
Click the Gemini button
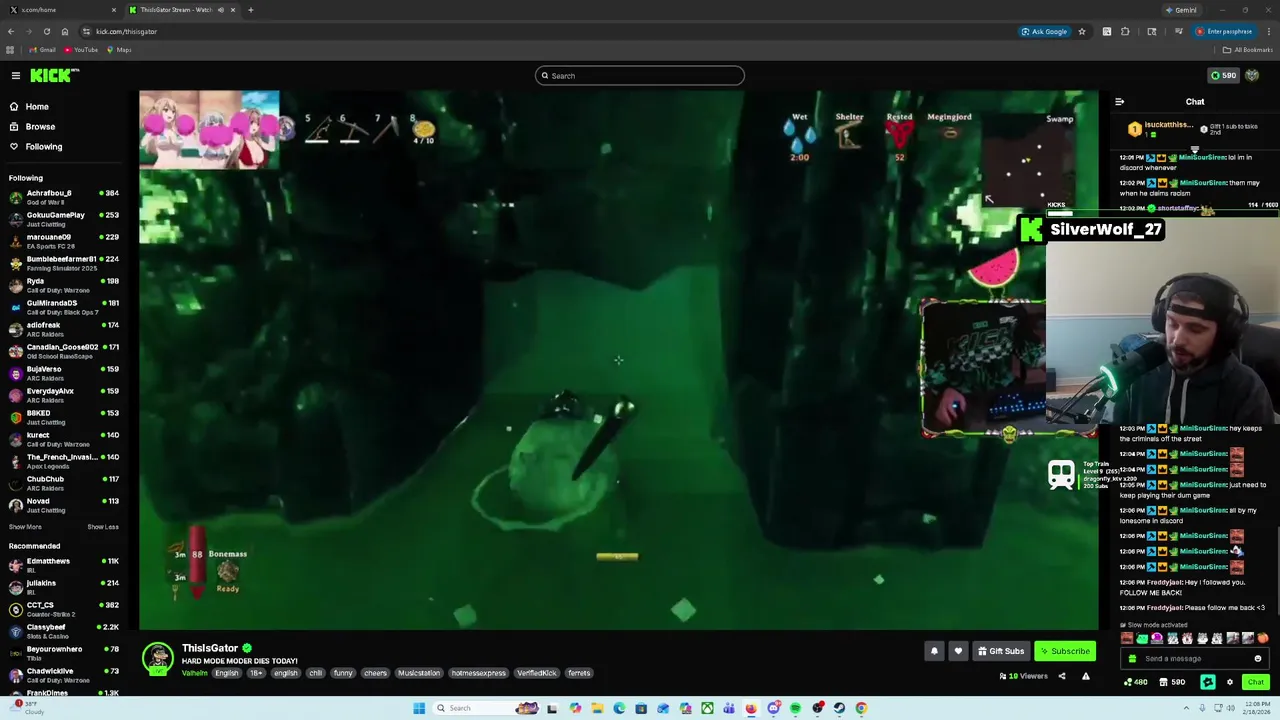tap(1181, 10)
